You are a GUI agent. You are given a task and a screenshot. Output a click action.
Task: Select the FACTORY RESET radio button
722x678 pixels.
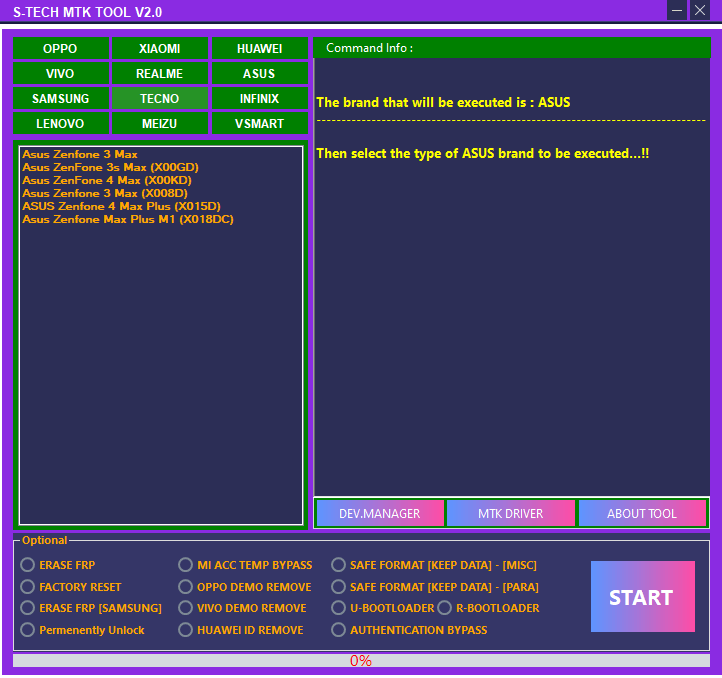click(x=71, y=587)
